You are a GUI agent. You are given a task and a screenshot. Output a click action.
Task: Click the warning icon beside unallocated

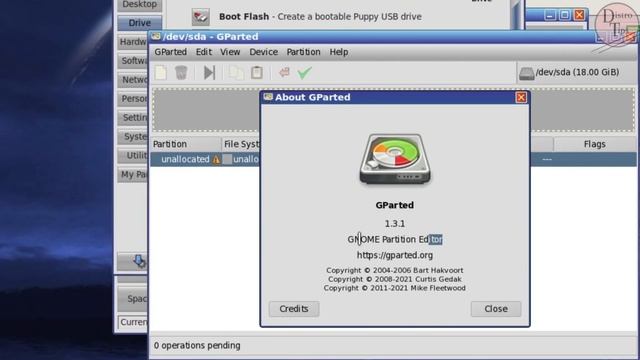(x=216, y=160)
